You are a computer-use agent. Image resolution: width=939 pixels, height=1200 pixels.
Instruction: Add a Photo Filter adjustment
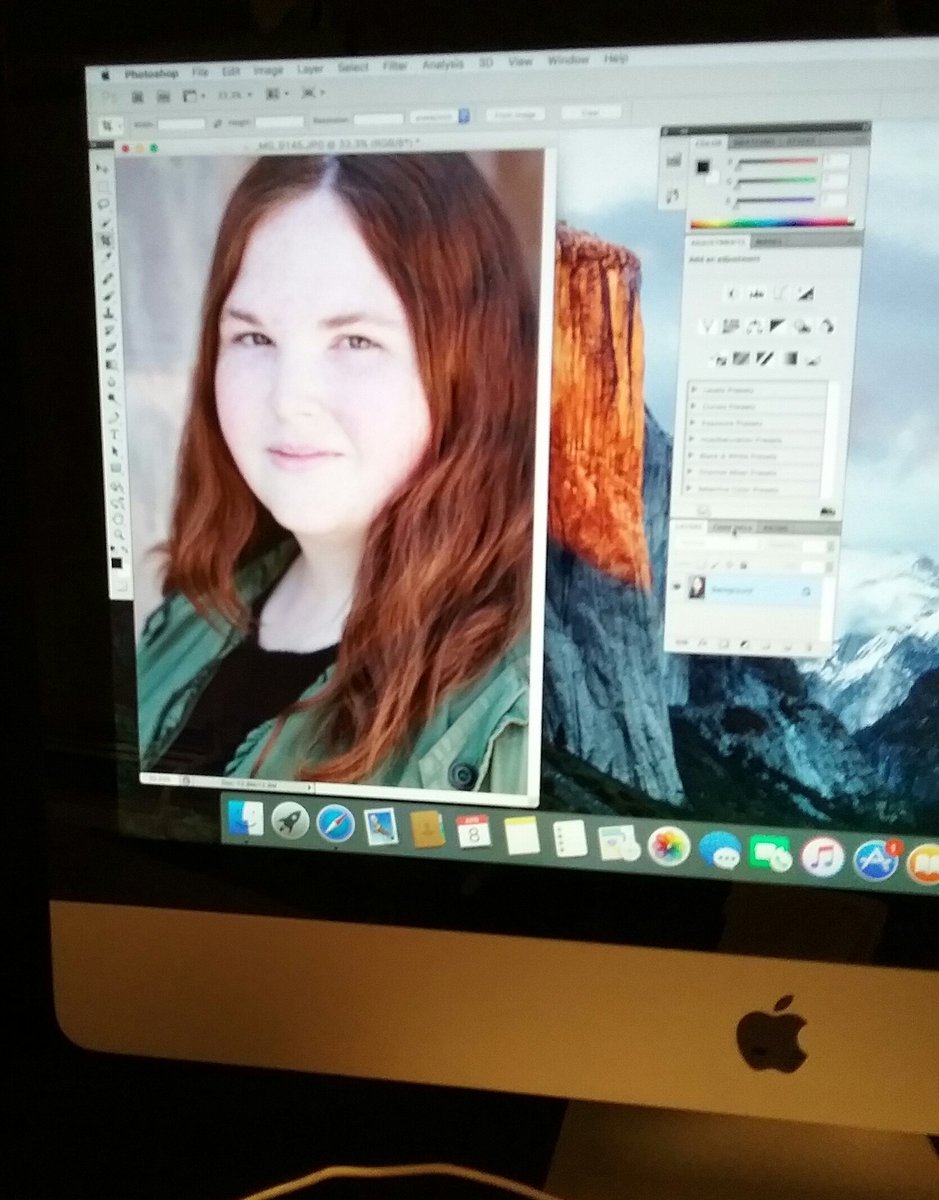[x=803, y=327]
